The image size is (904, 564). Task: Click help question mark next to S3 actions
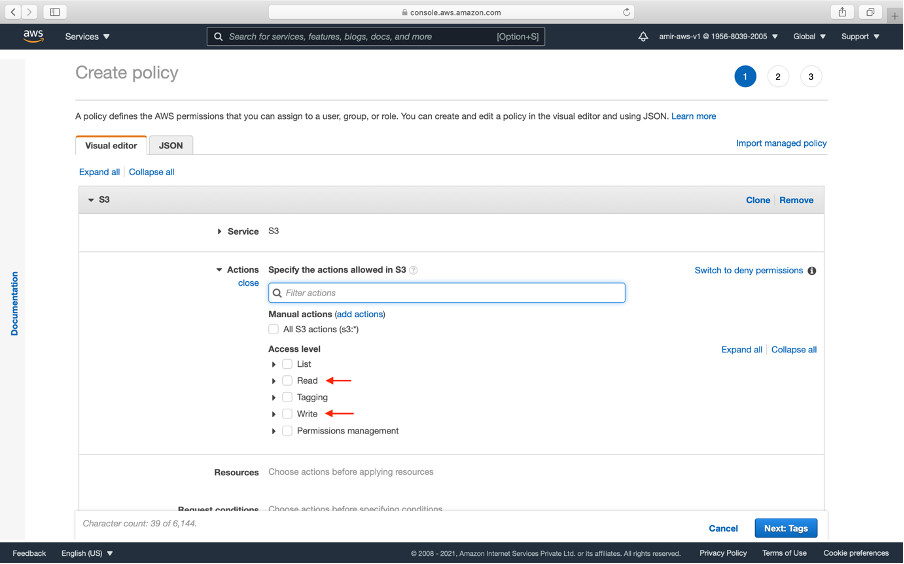(413, 270)
